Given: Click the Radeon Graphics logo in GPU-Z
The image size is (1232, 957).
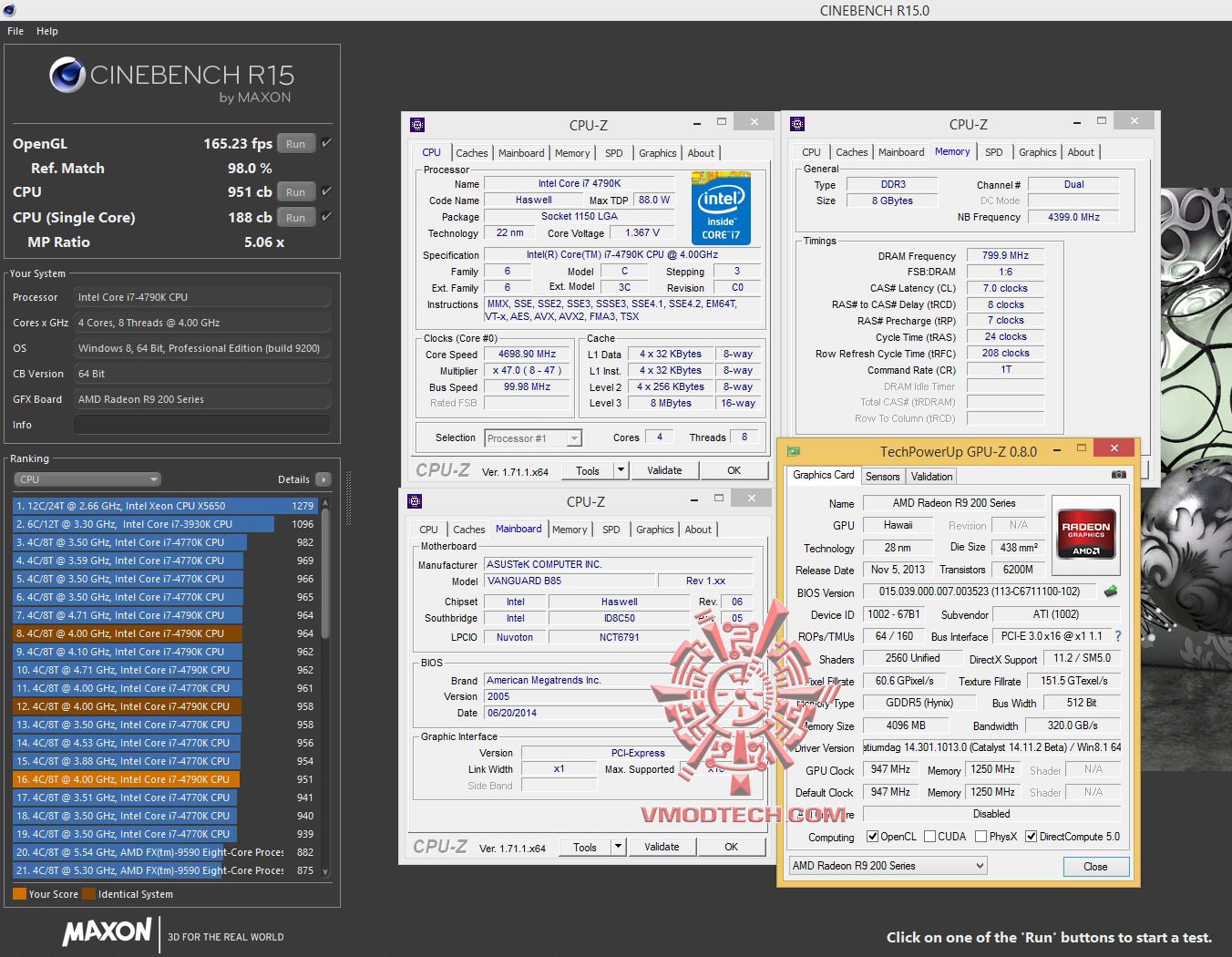Looking at the screenshot, I should [1086, 533].
